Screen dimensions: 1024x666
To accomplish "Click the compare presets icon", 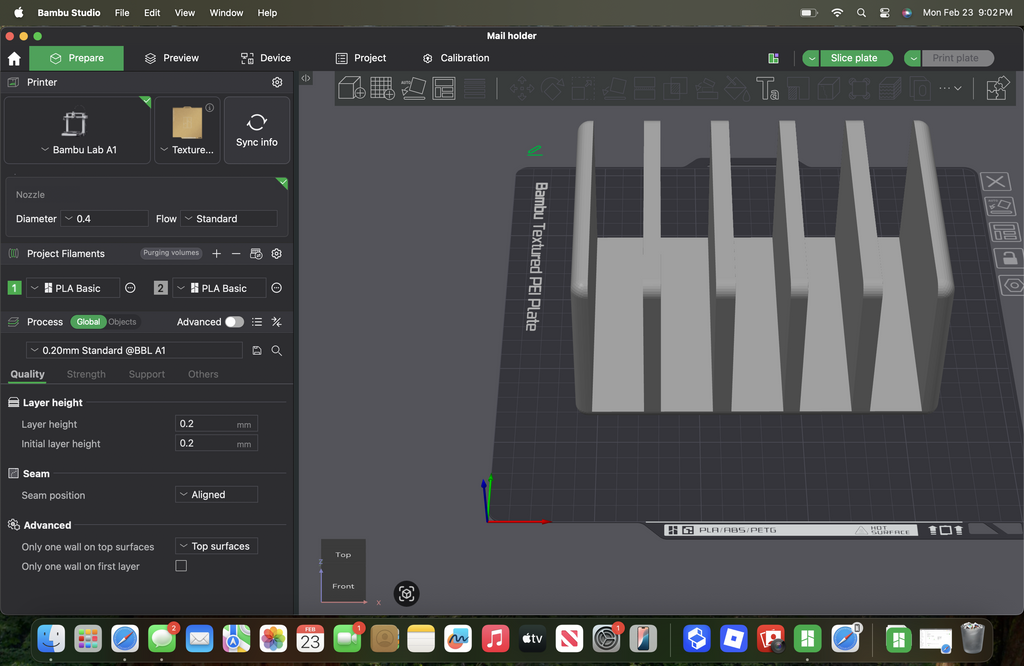I will 277,322.
